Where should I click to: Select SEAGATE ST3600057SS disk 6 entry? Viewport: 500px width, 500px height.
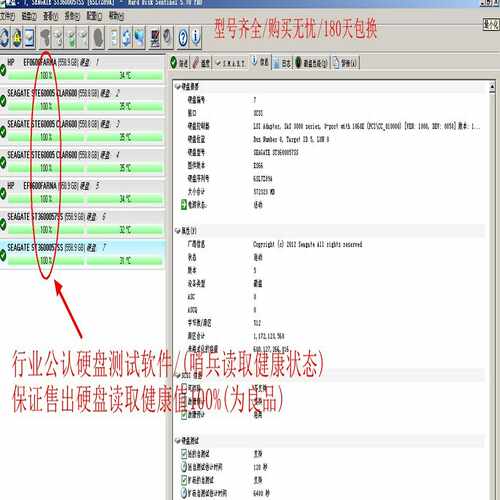83,223
